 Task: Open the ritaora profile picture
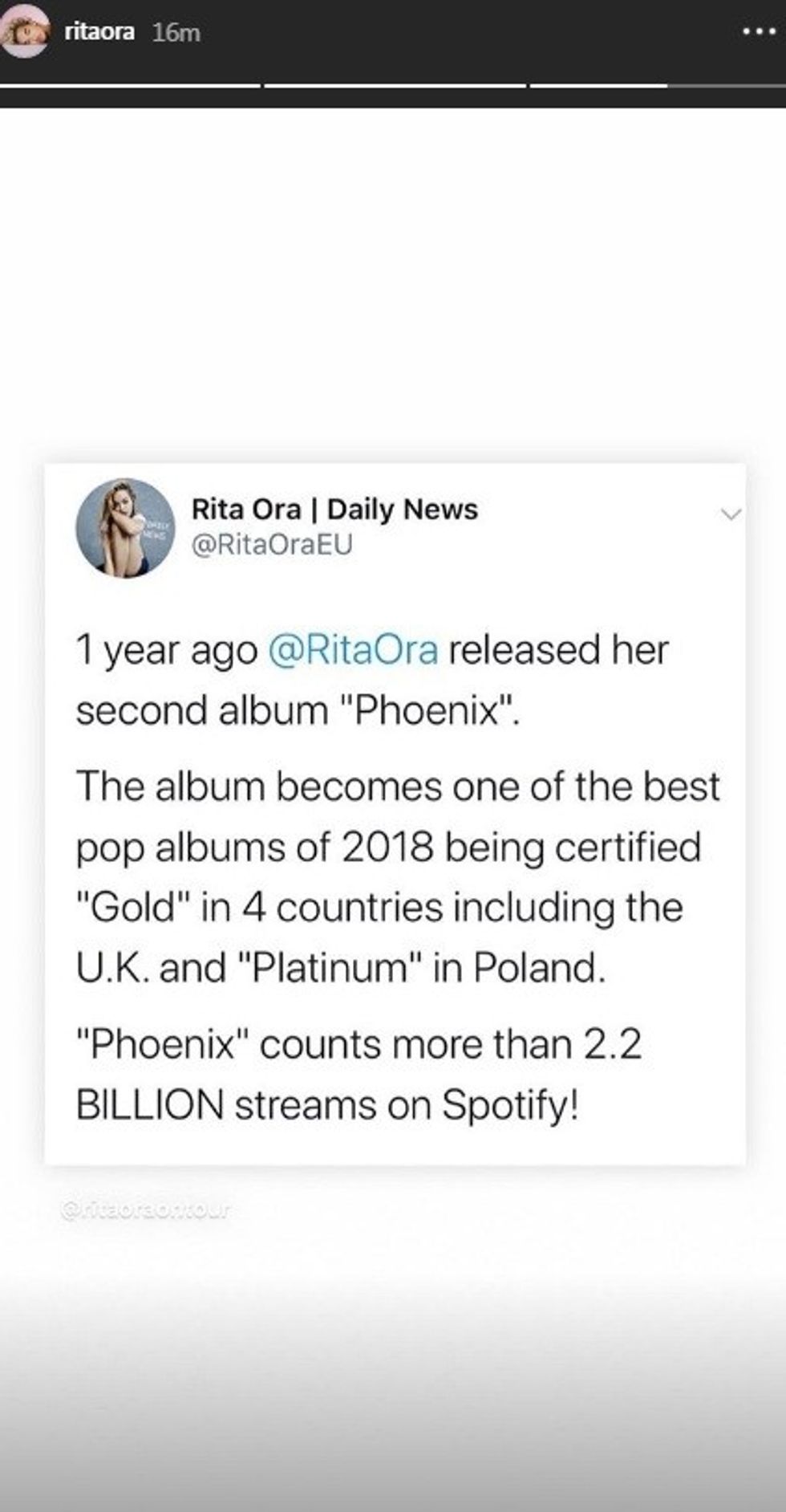pos(24,30)
